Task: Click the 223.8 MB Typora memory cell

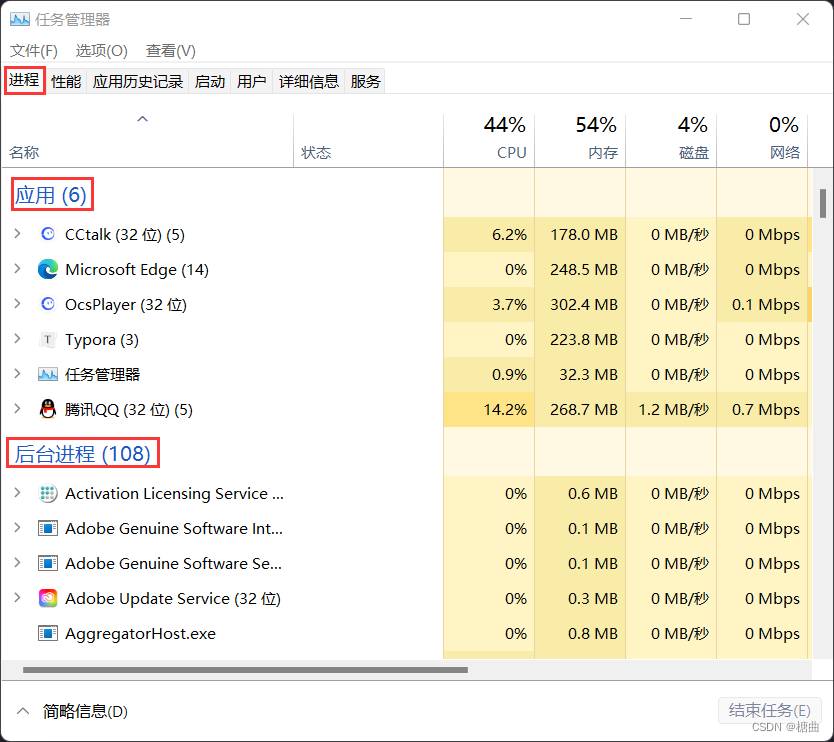Action: (x=580, y=339)
